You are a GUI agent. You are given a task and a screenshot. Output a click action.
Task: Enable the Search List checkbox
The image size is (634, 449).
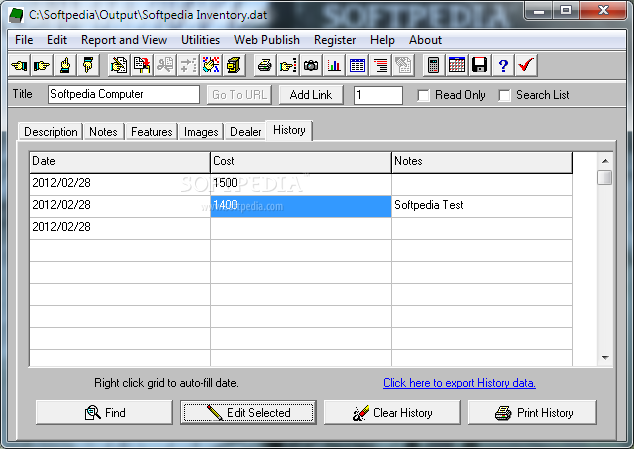(504, 95)
